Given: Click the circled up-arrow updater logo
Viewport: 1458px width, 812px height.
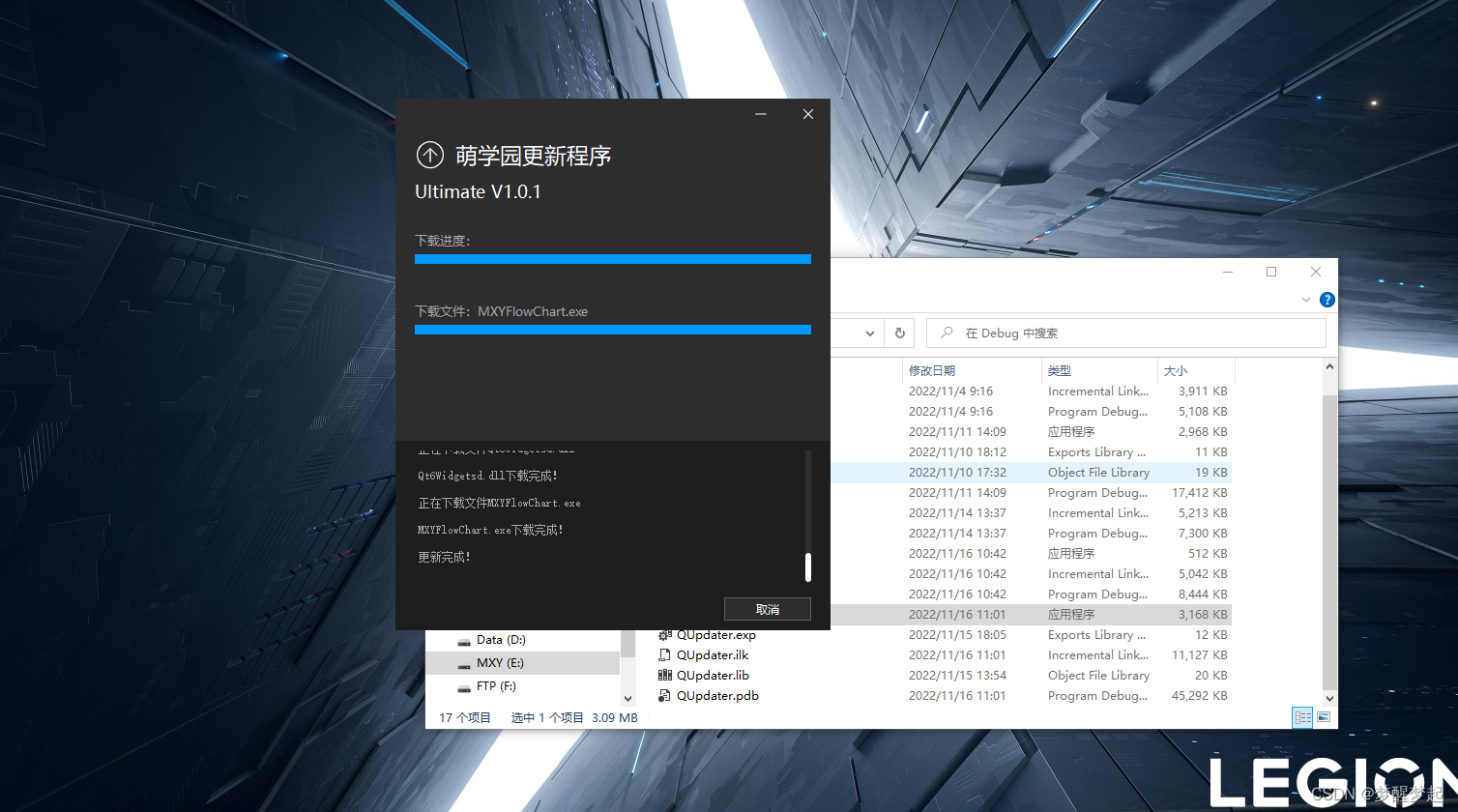Looking at the screenshot, I should click(429, 155).
